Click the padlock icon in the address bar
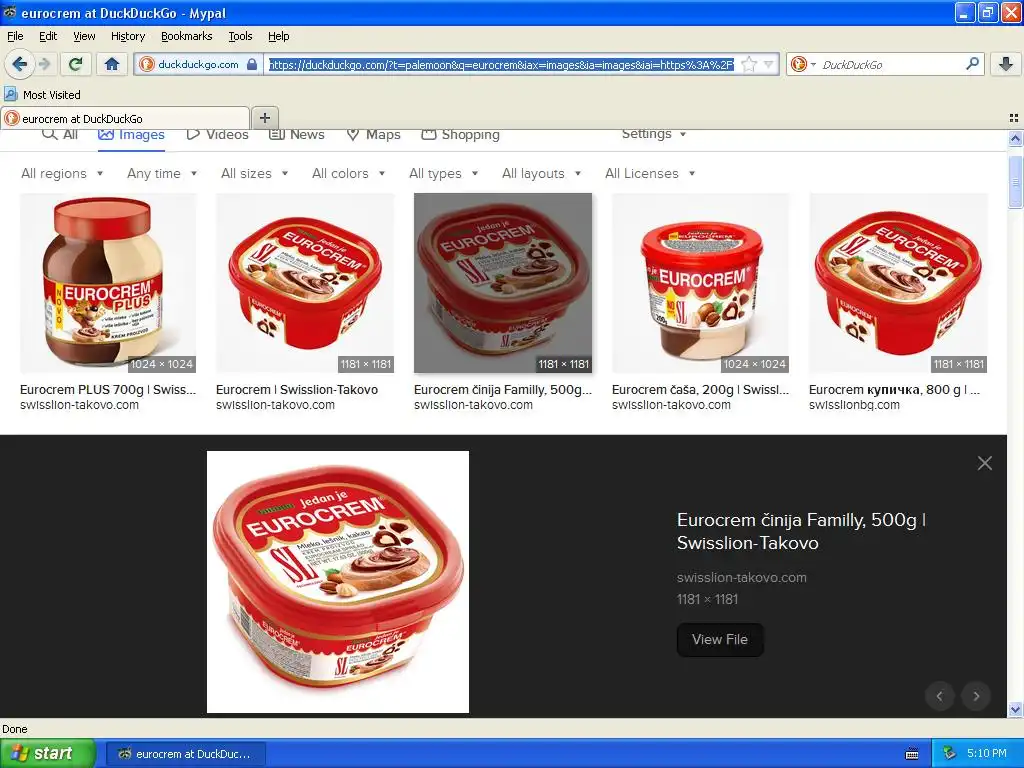This screenshot has height=768, width=1024. (252, 64)
